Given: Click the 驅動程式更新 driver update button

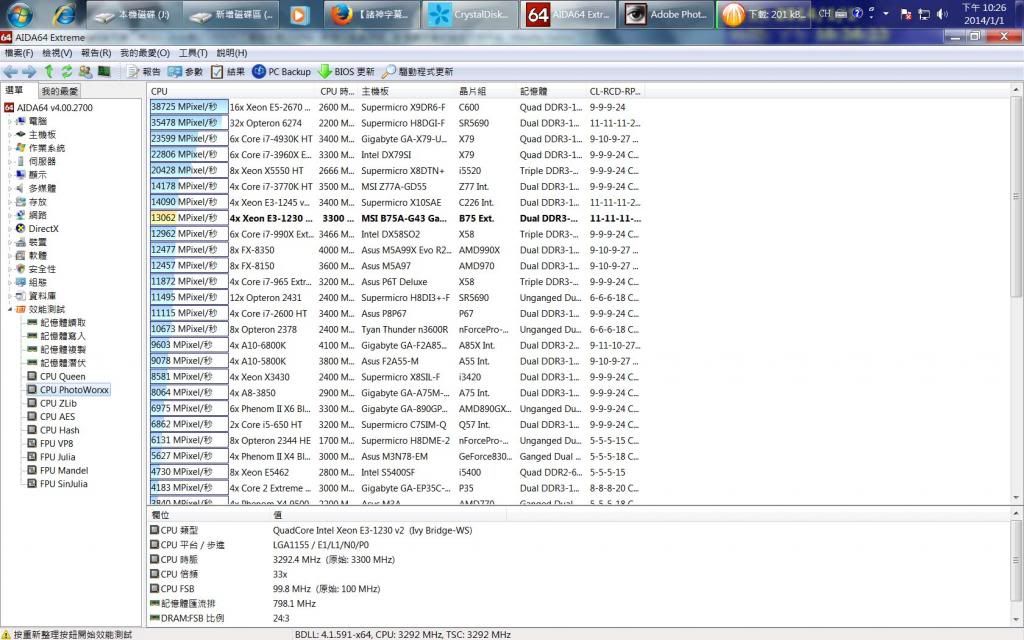Looking at the screenshot, I should coord(417,72).
